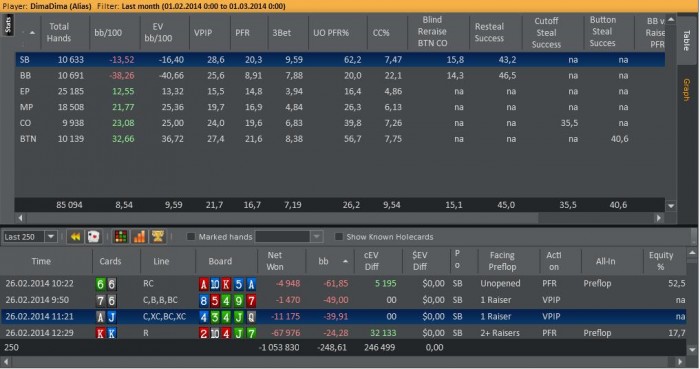Select the hand at 26.02.2014 9:50
700x369 pixels.
point(344,300)
